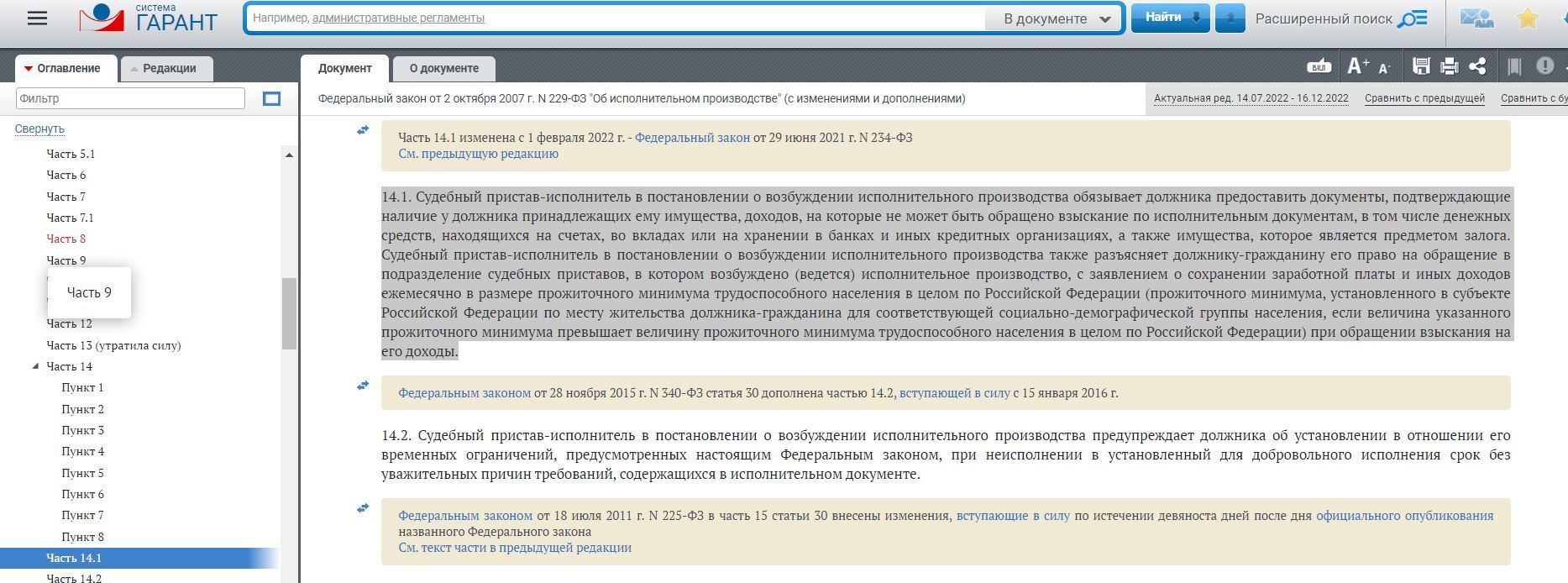Viewport: 1568px width, 583px height.
Task: Add a bookmark with bookmark icon
Action: point(1514,66)
